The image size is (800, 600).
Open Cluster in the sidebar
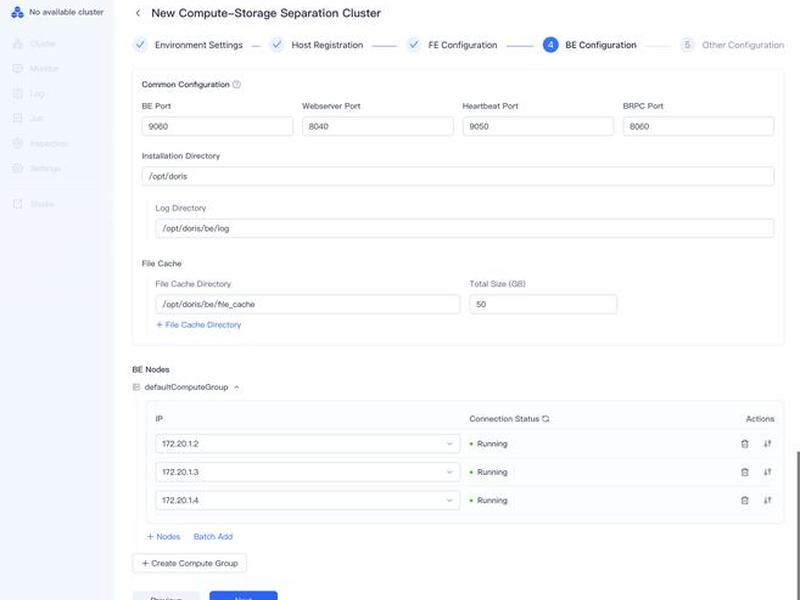pyautogui.click(x=35, y=44)
